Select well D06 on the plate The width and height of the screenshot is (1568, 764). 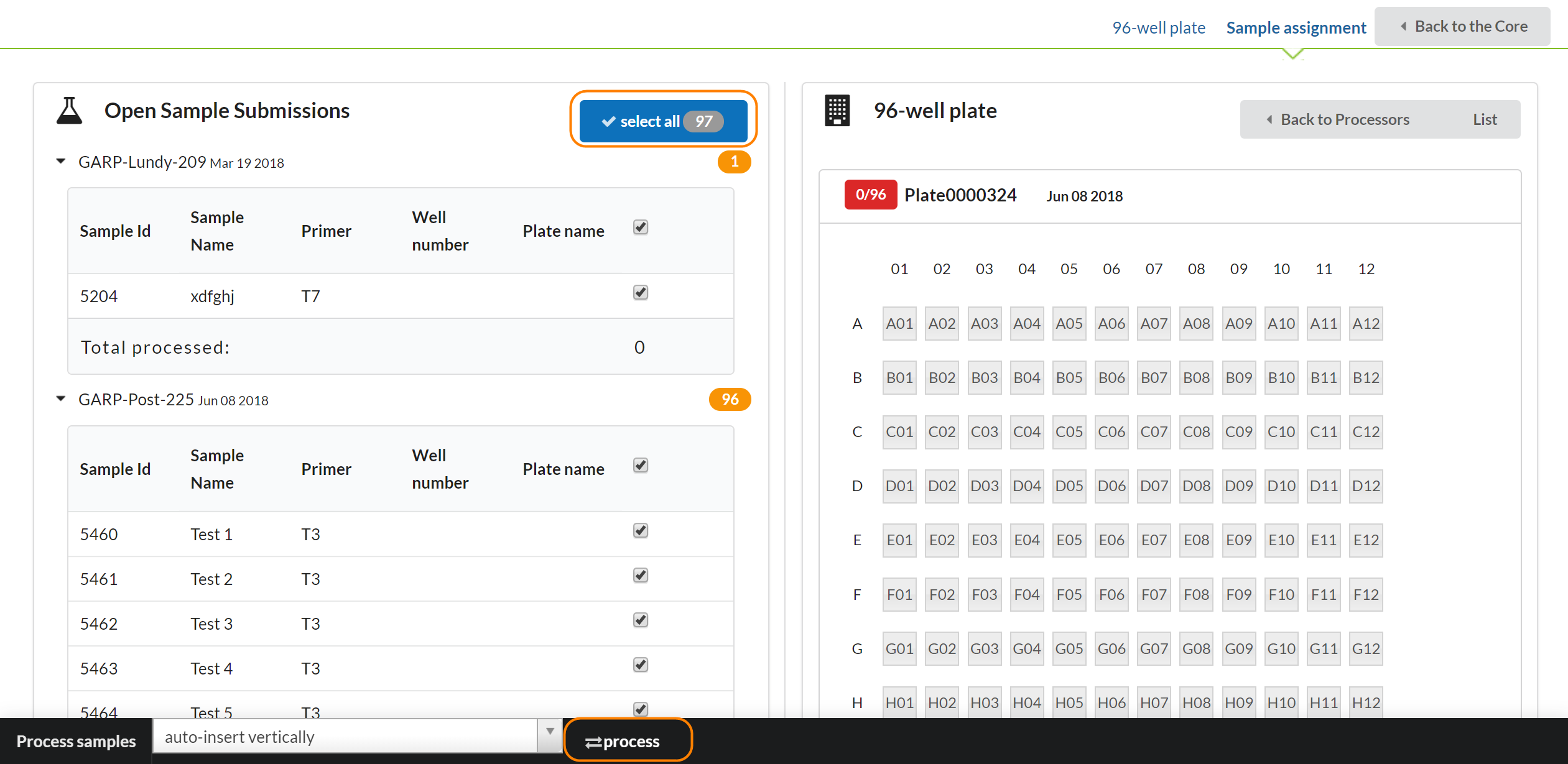[1111, 486]
